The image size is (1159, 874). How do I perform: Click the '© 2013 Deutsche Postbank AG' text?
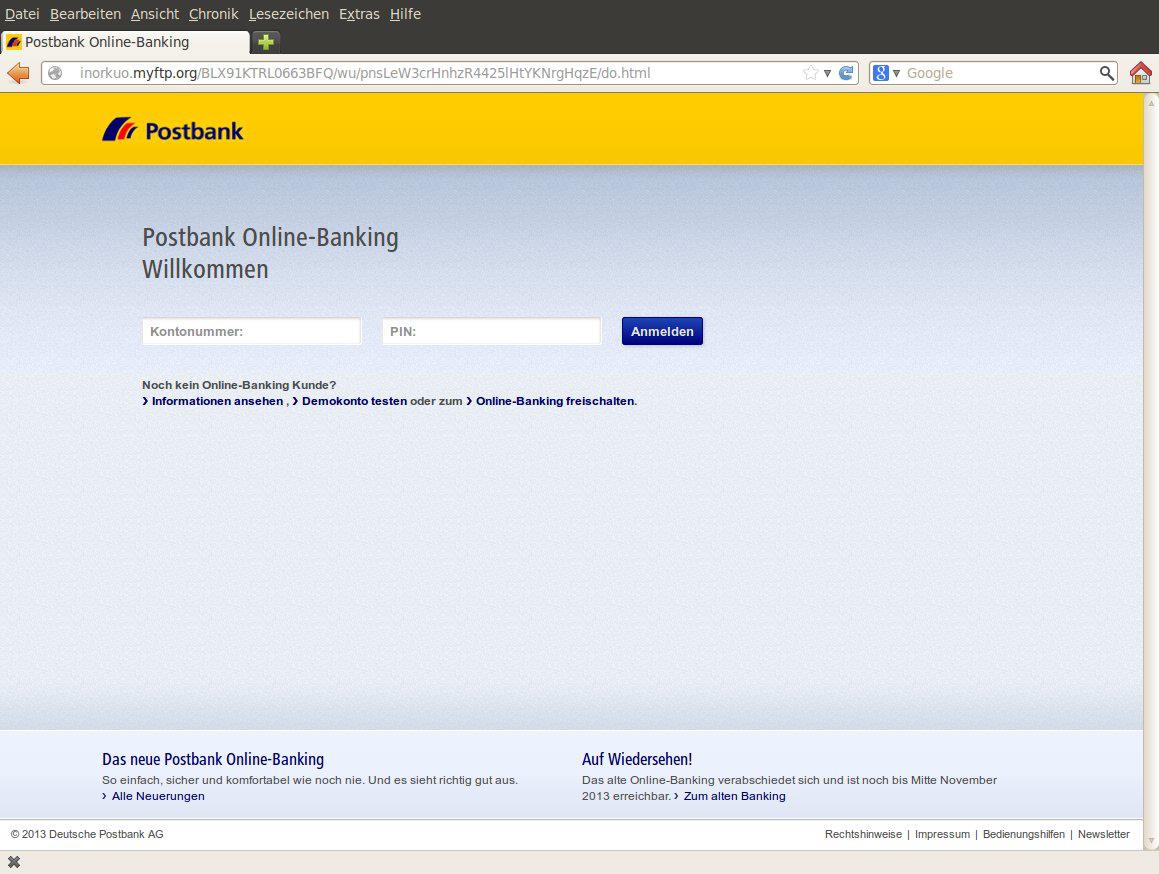point(87,834)
